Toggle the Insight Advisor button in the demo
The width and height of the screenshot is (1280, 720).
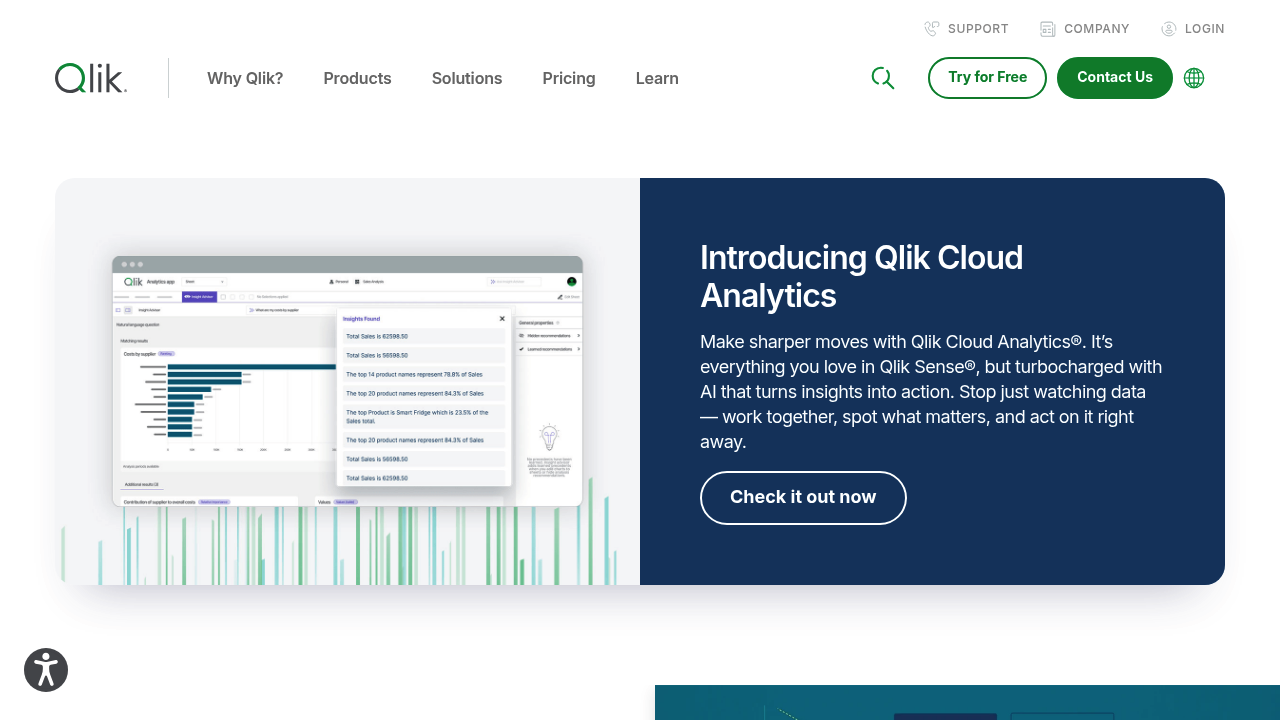200,297
